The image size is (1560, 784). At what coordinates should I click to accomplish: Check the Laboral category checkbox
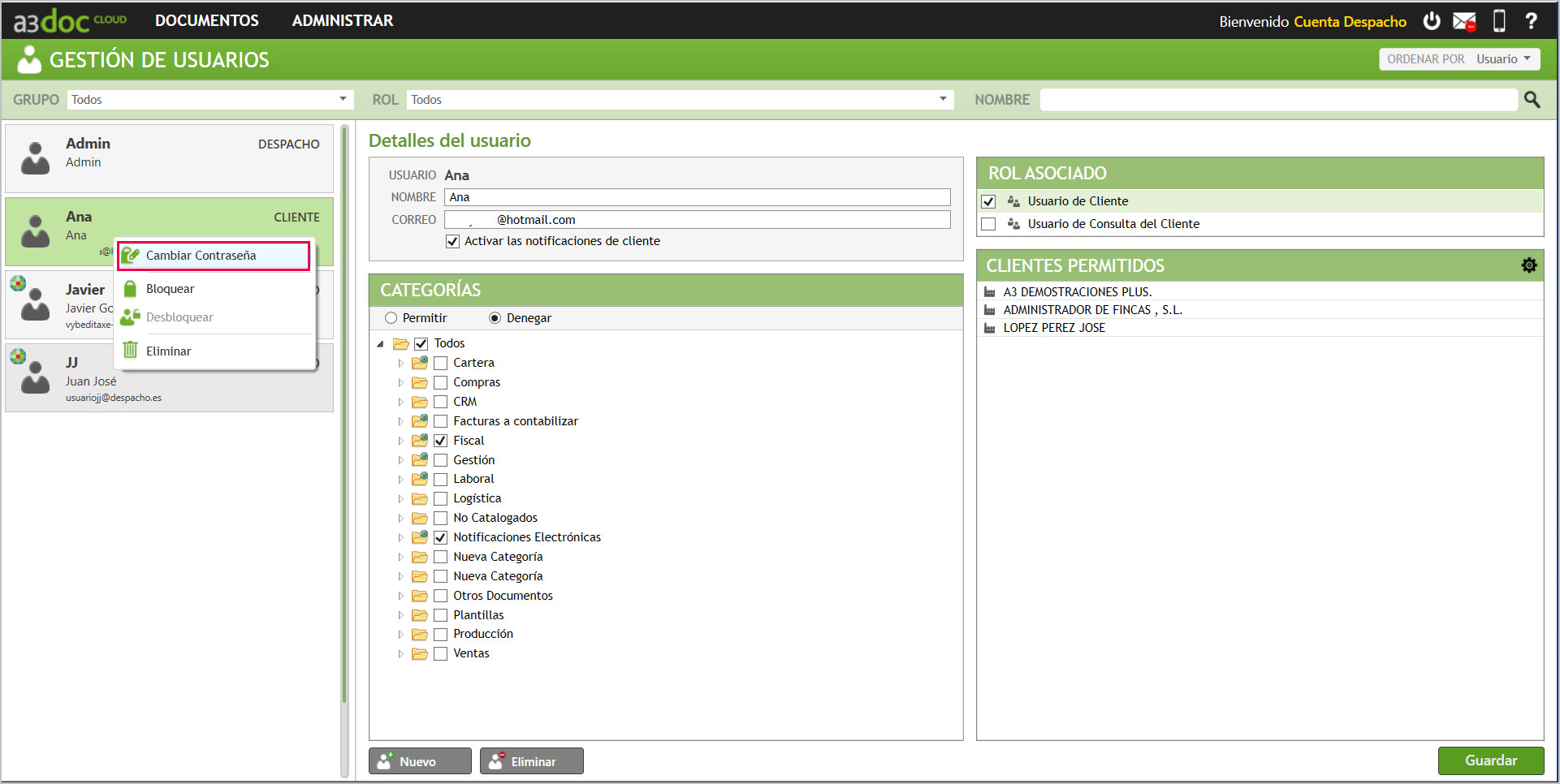441,479
